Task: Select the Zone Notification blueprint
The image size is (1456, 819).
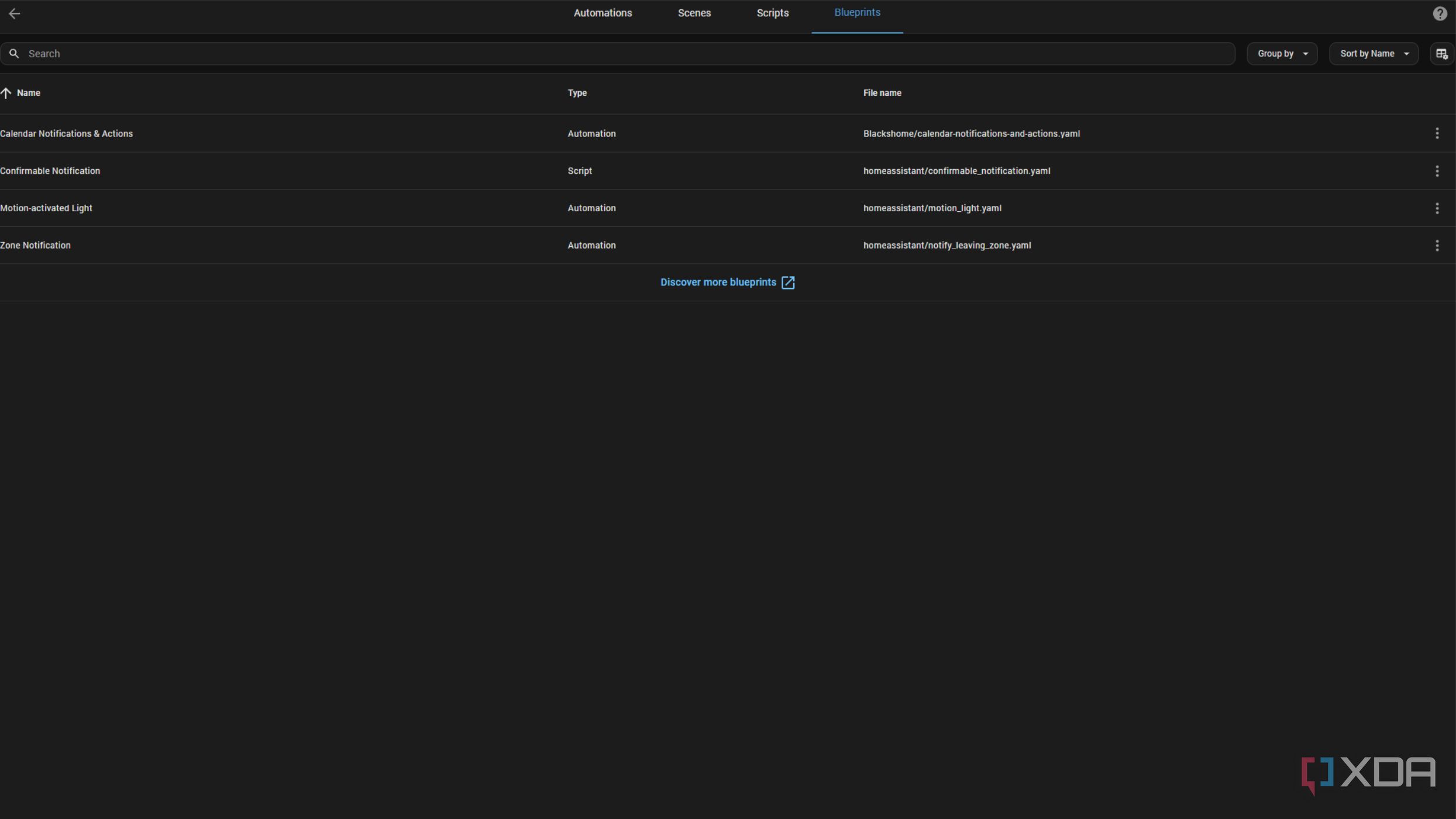Action: coord(35,246)
